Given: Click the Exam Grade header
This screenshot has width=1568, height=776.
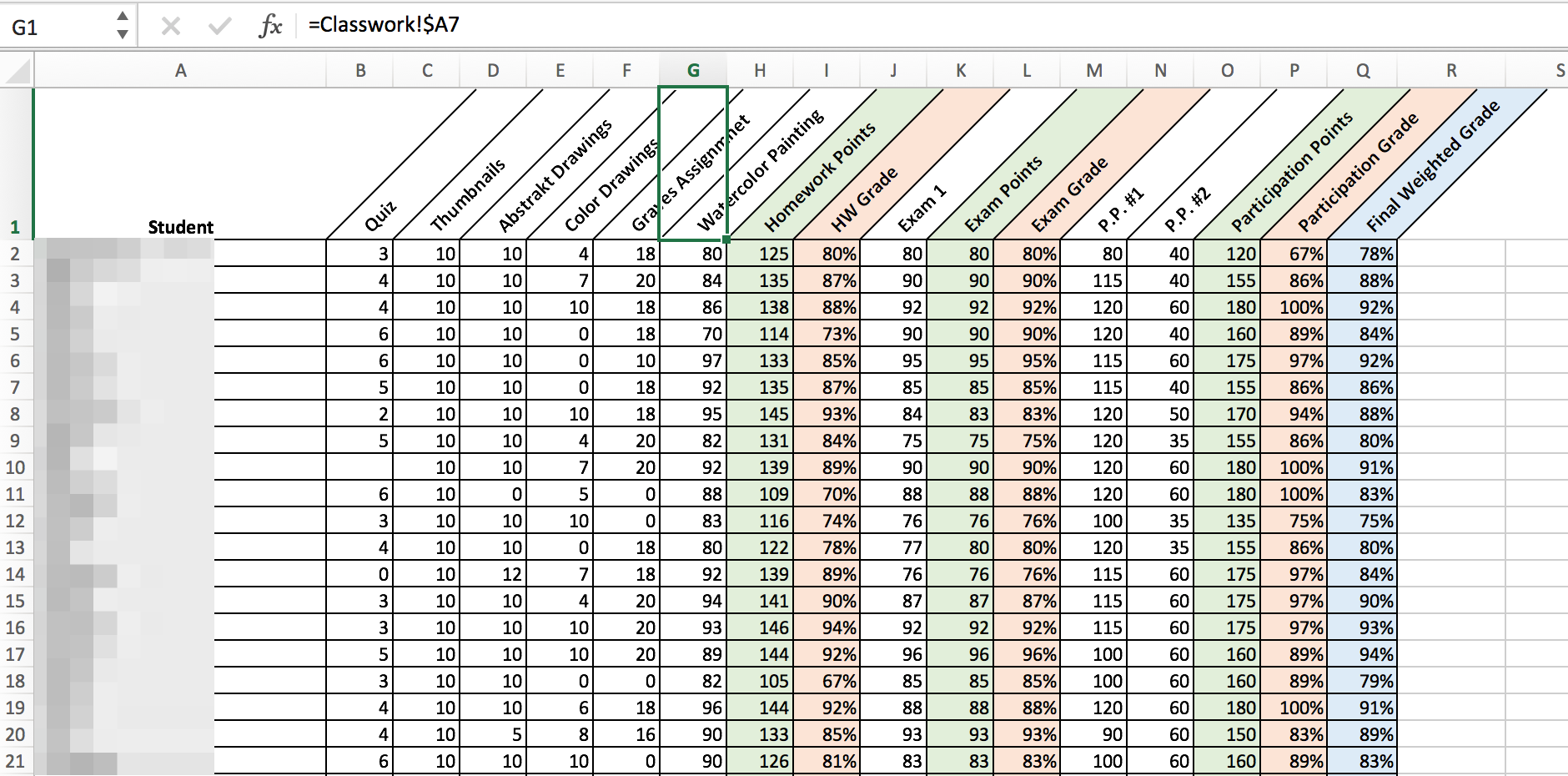Looking at the screenshot, I should click(1069, 194).
